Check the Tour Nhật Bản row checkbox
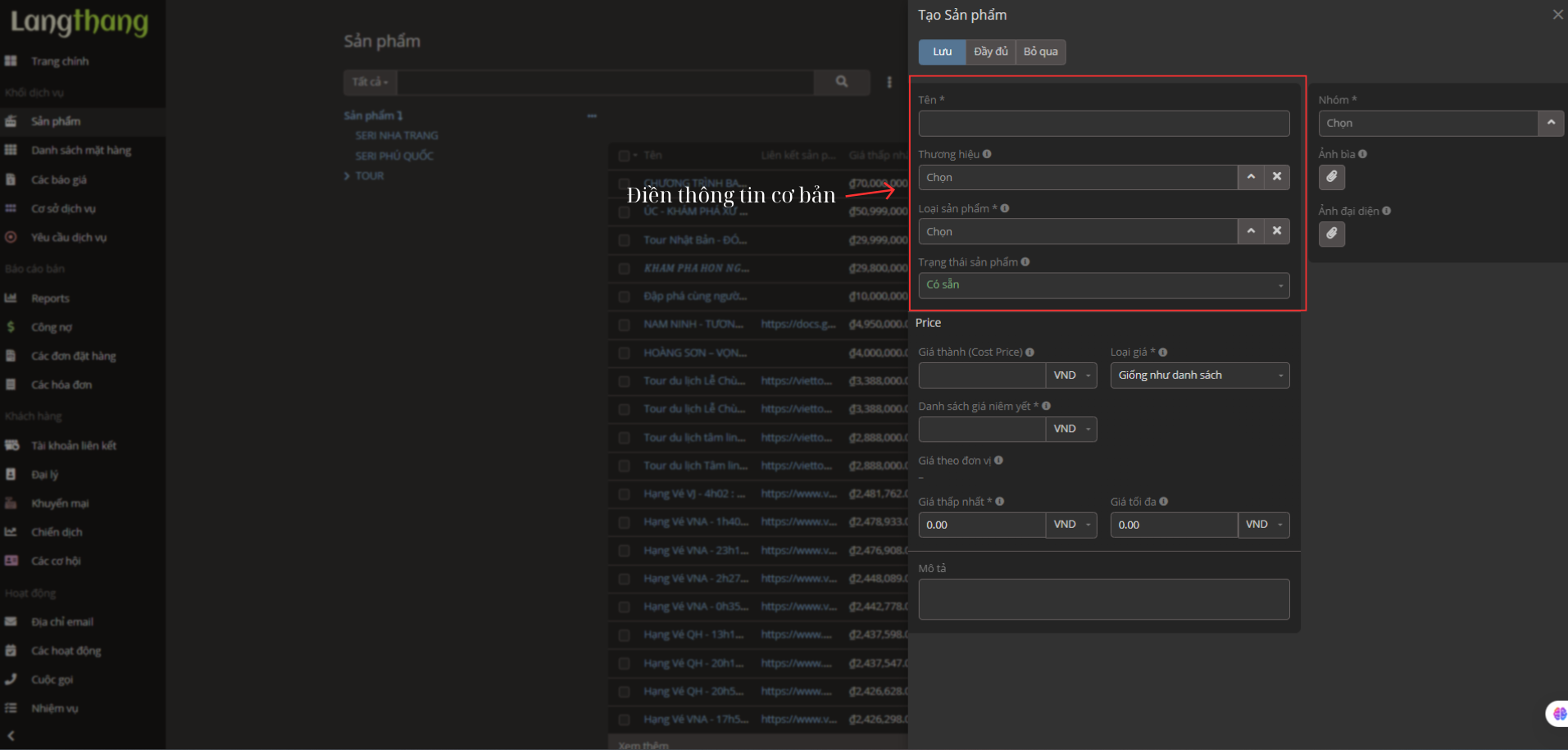This screenshot has width=1568, height=750. coord(625,240)
